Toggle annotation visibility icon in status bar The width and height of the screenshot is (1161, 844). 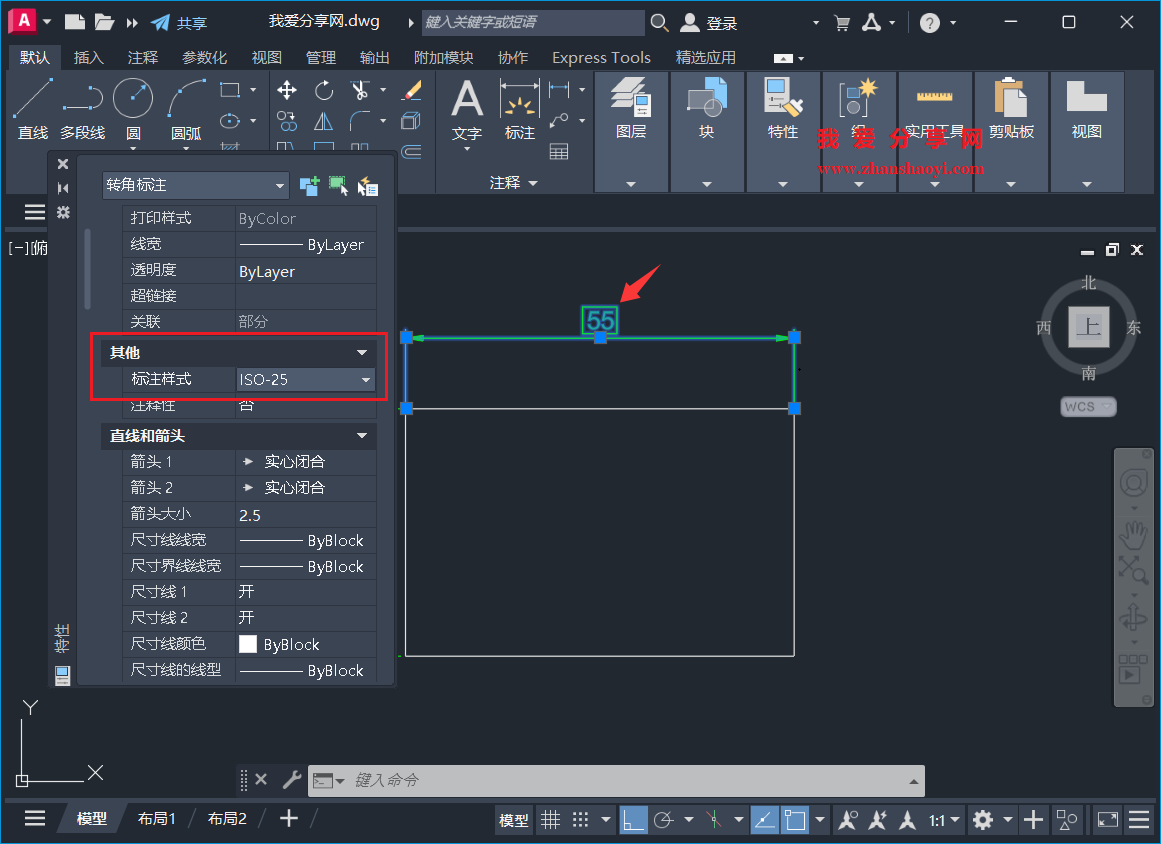click(848, 820)
